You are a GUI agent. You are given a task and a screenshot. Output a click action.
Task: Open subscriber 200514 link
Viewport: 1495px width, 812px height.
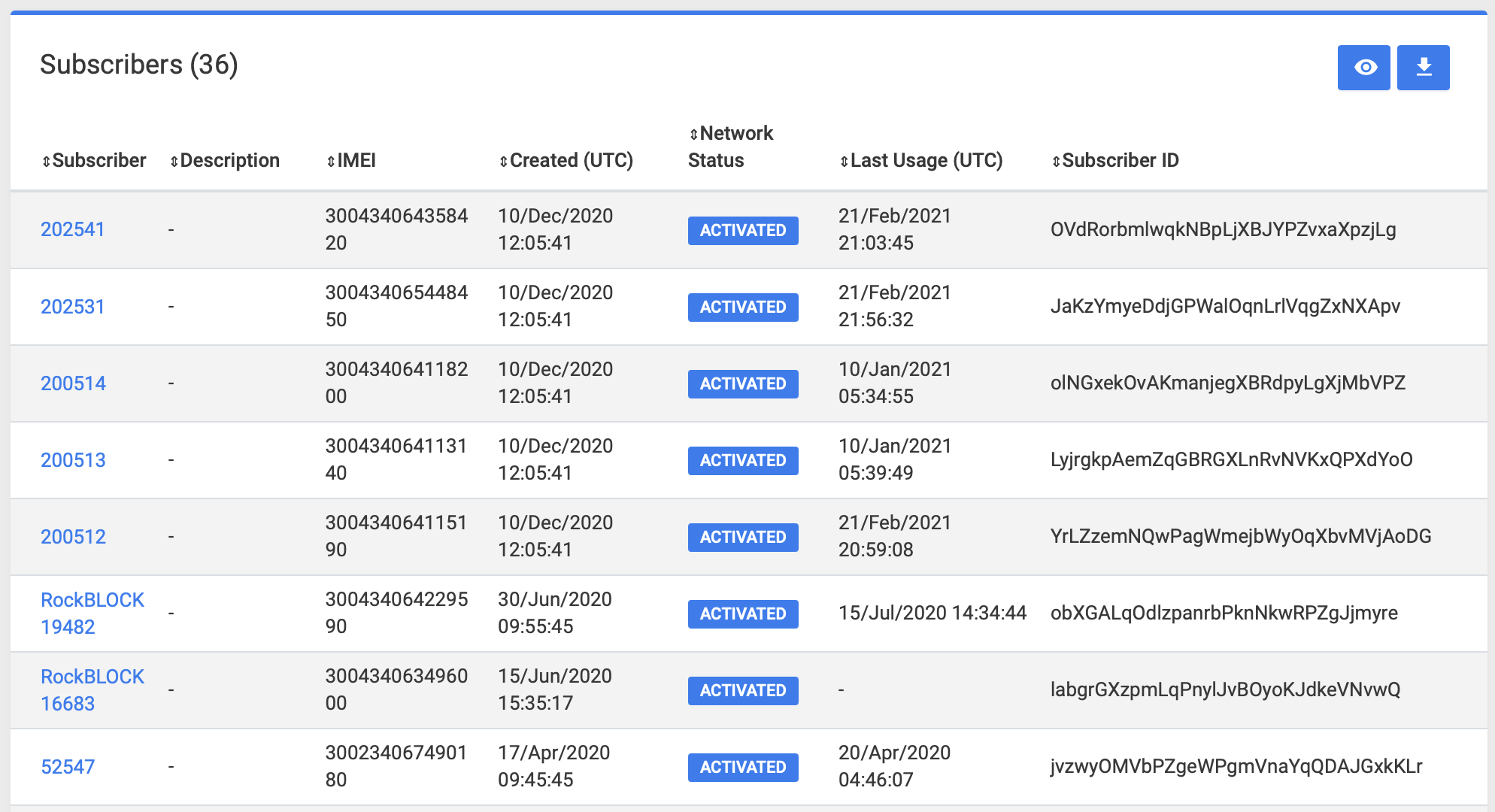tap(73, 383)
